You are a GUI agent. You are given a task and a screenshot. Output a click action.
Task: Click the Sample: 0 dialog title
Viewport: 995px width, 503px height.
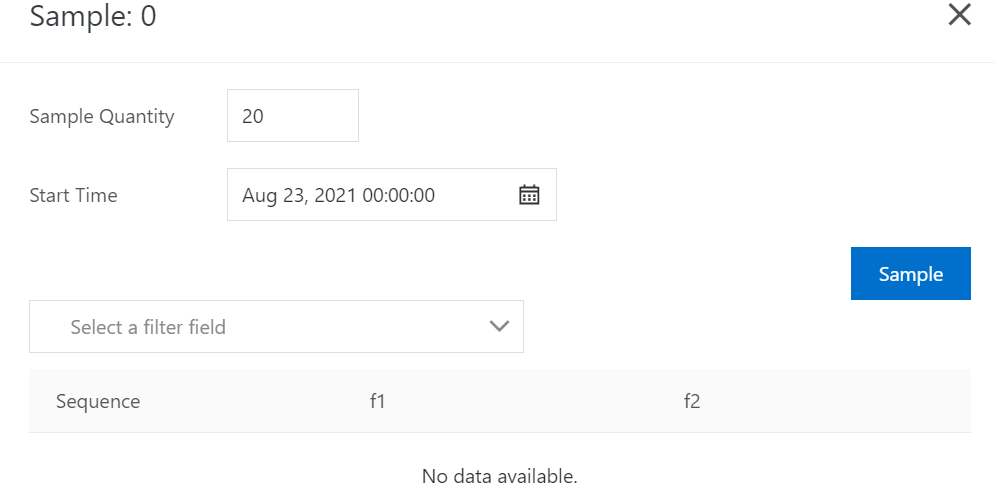coord(93,17)
